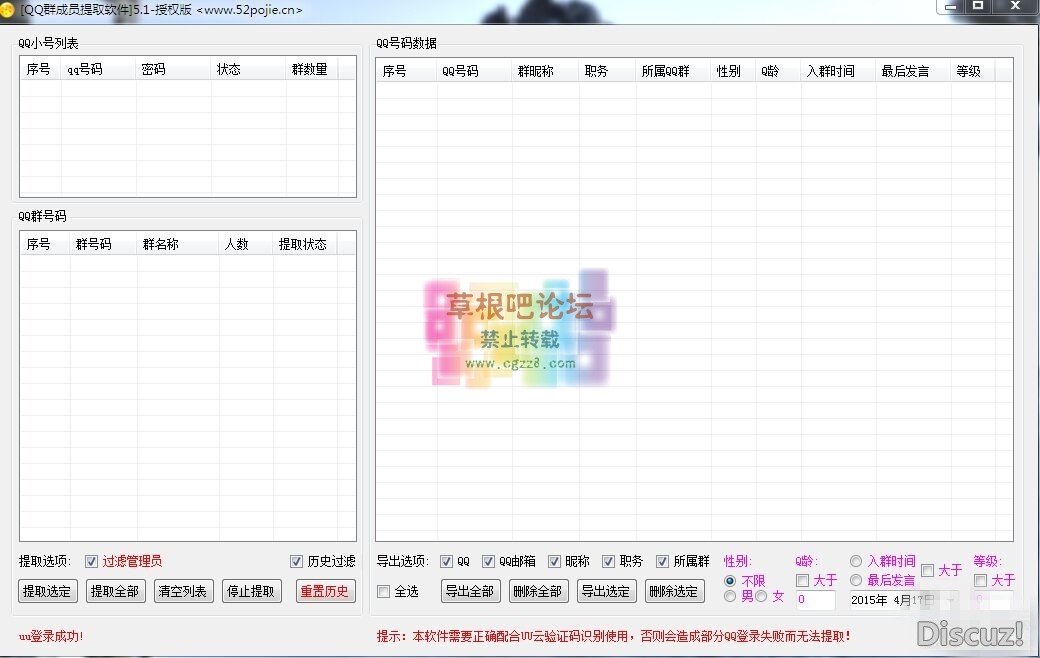This screenshot has width=1040, height=658.
Task: Uncheck the QQ邮箱 export option
Action: tap(489, 561)
